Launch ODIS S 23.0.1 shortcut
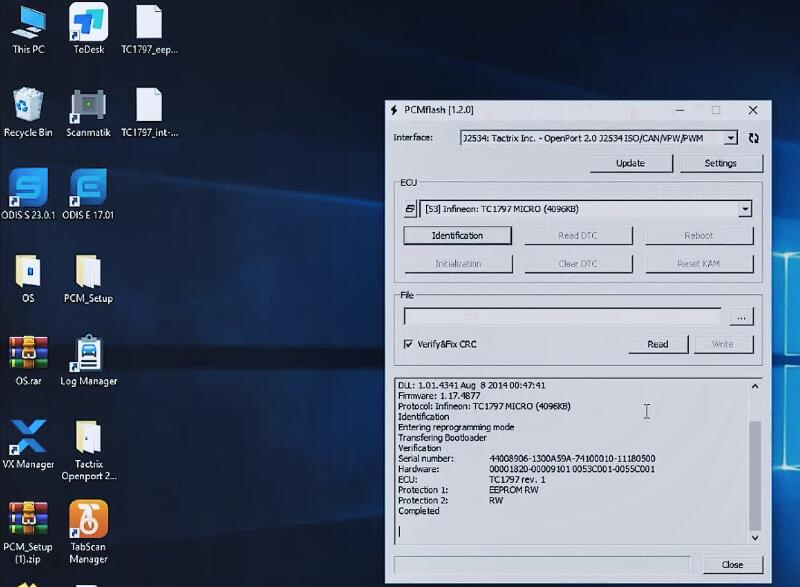Viewport: 800px width, 587px height. [28, 188]
